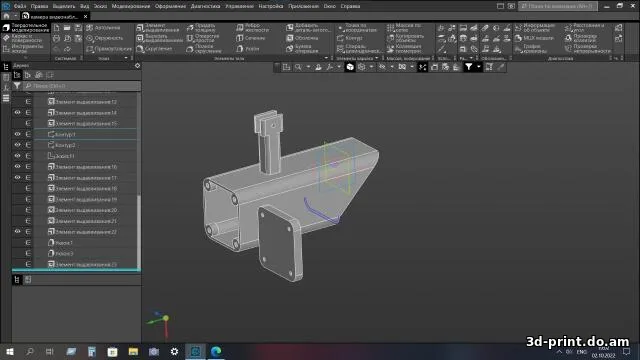The height and width of the screenshot is (360, 640).
Task: Click the Булева операция tool
Action: click(x=302, y=49)
